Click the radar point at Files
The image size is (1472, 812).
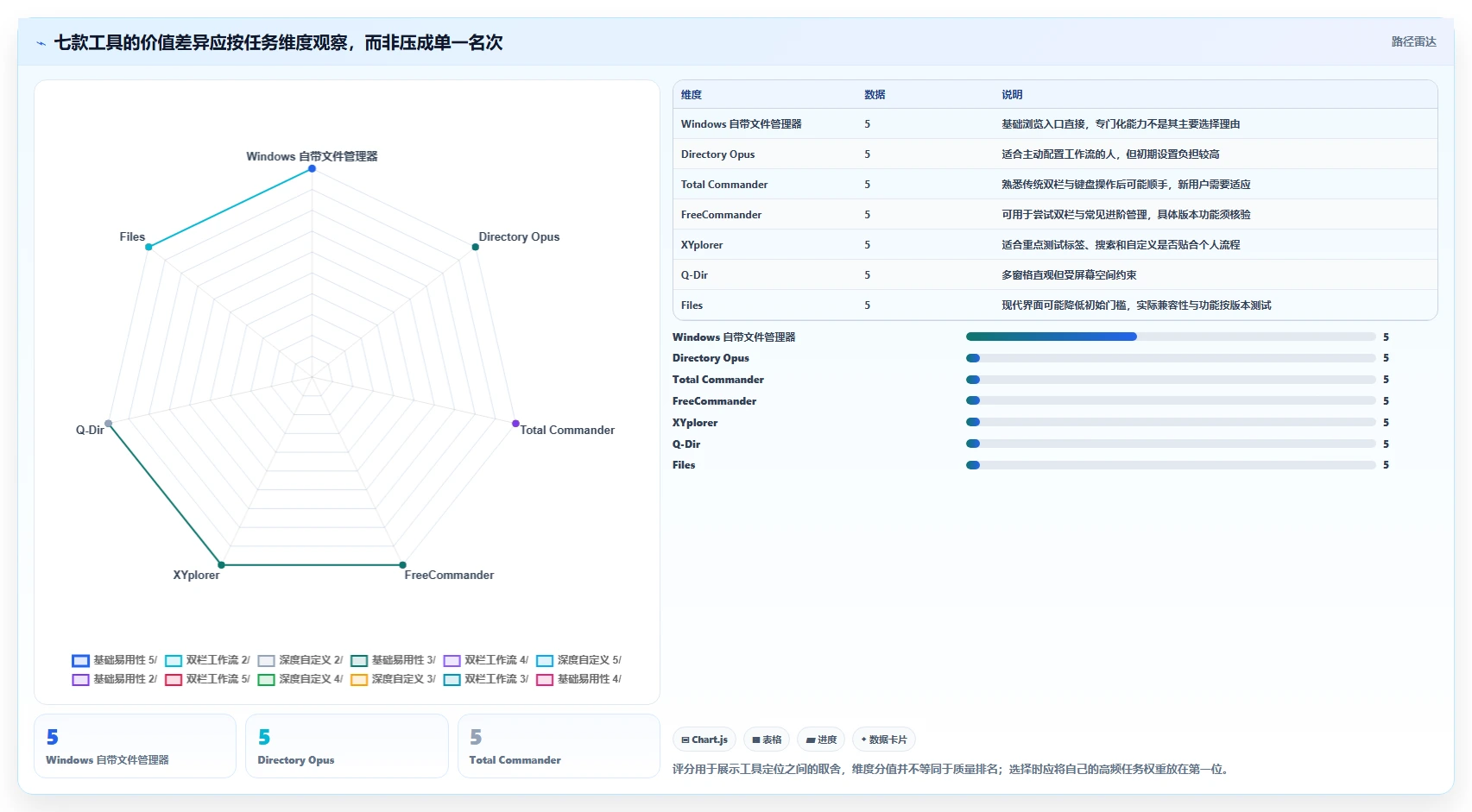[x=148, y=247]
